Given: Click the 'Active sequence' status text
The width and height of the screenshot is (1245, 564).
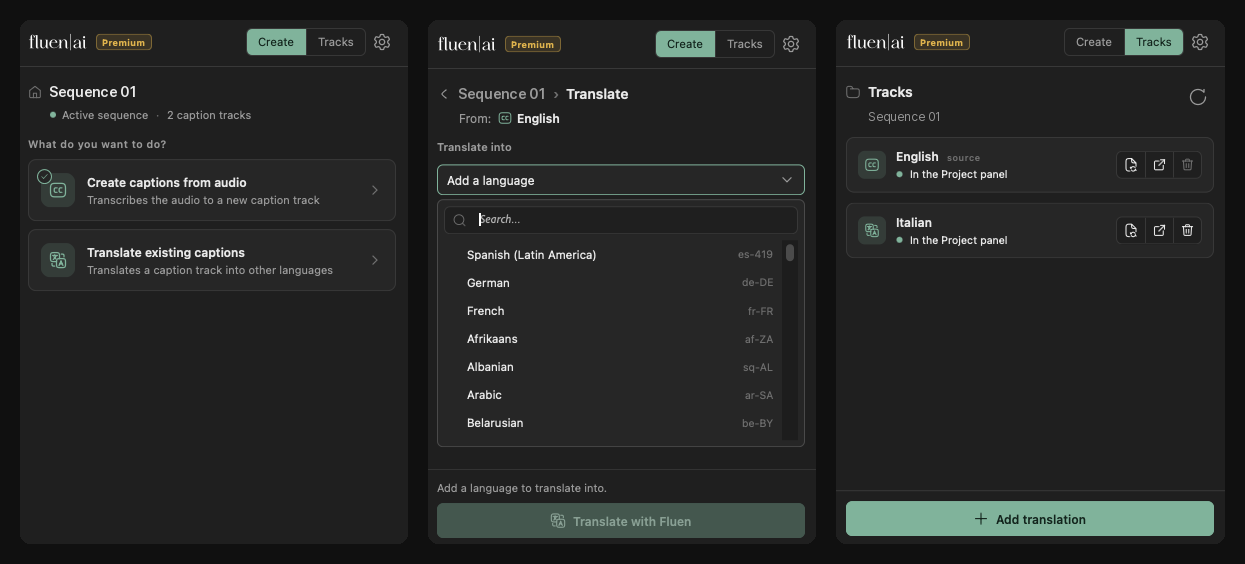Looking at the screenshot, I should [105, 115].
